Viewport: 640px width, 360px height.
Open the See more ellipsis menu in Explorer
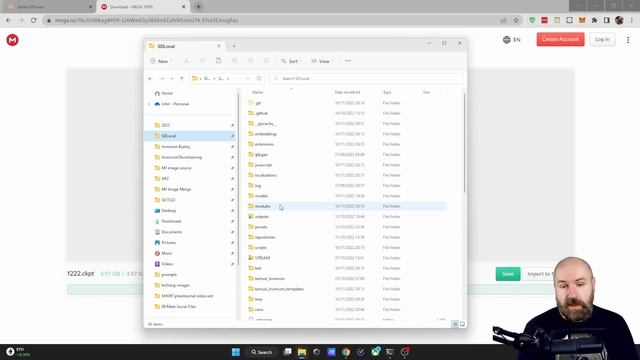tap(347, 61)
